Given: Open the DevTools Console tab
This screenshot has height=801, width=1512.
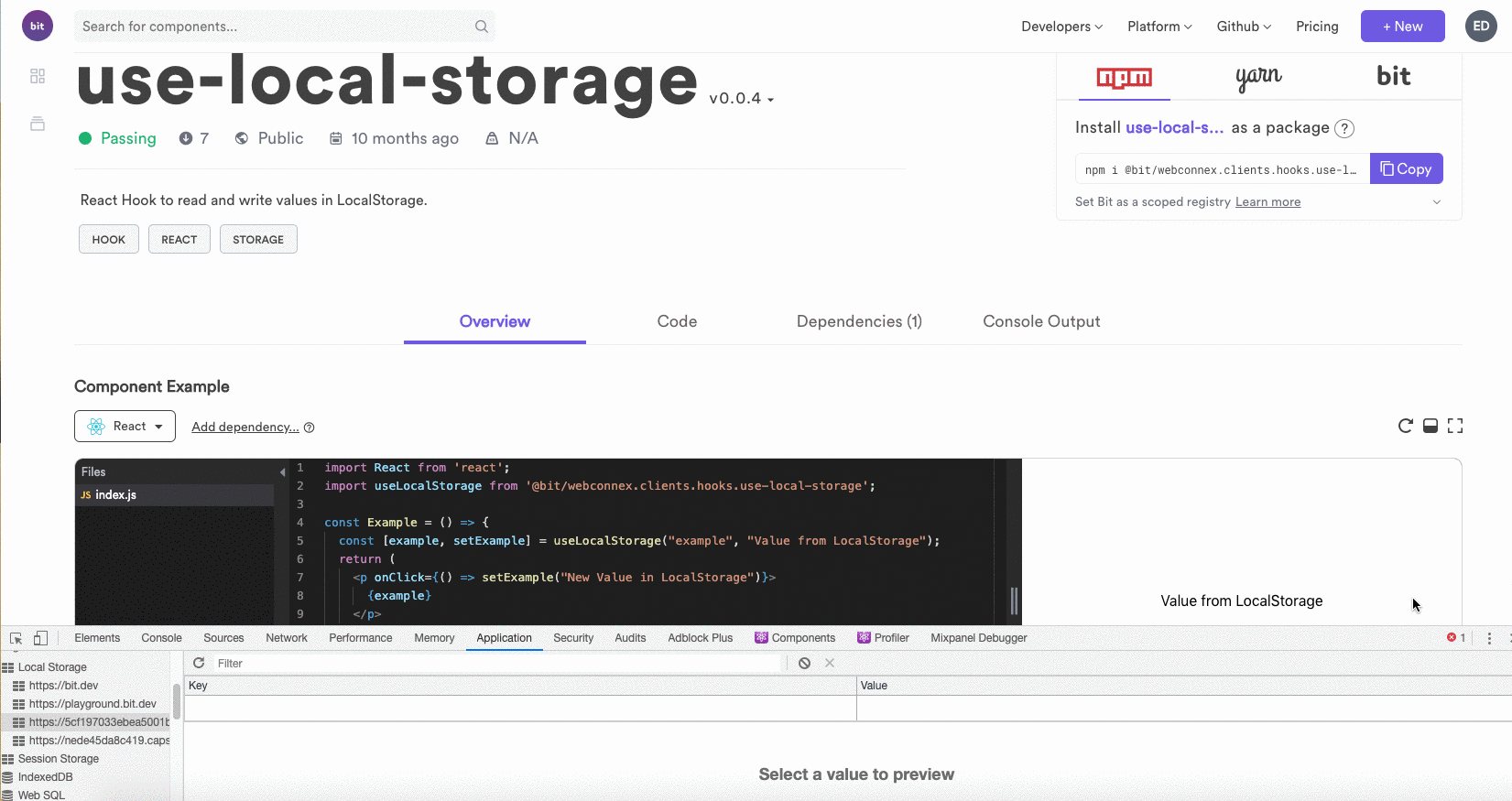Looking at the screenshot, I should pos(161,638).
